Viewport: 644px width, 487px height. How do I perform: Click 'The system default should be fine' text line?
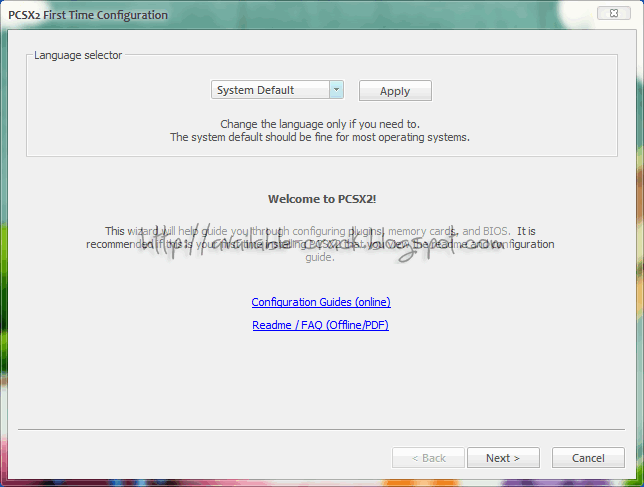[320, 137]
